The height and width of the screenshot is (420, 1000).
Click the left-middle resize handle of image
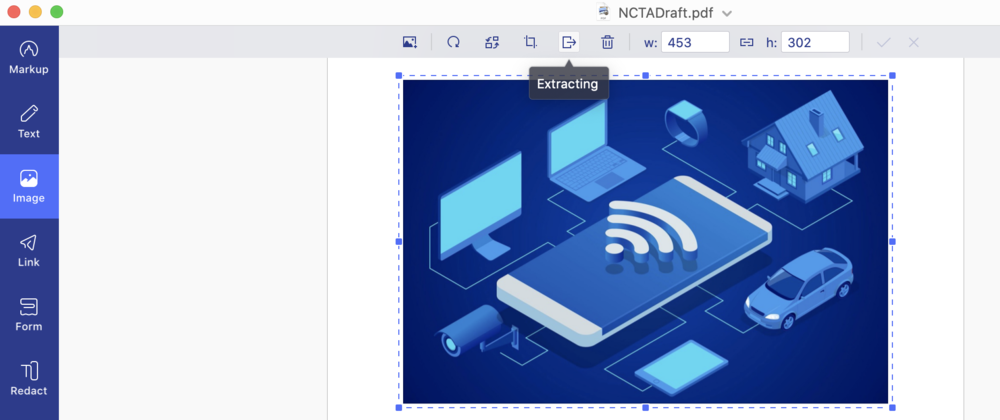[x=399, y=242]
